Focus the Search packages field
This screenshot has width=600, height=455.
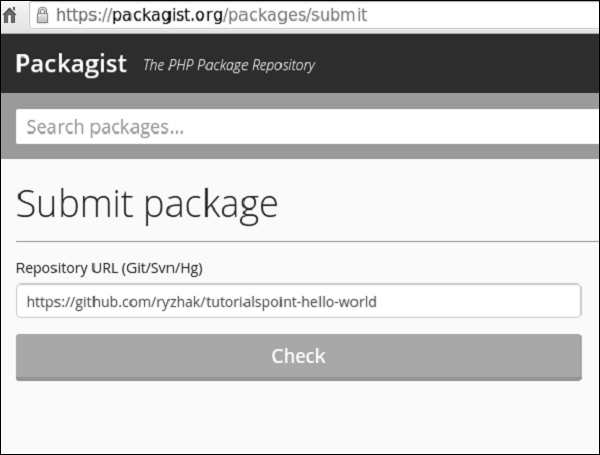click(x=300, y=127)
